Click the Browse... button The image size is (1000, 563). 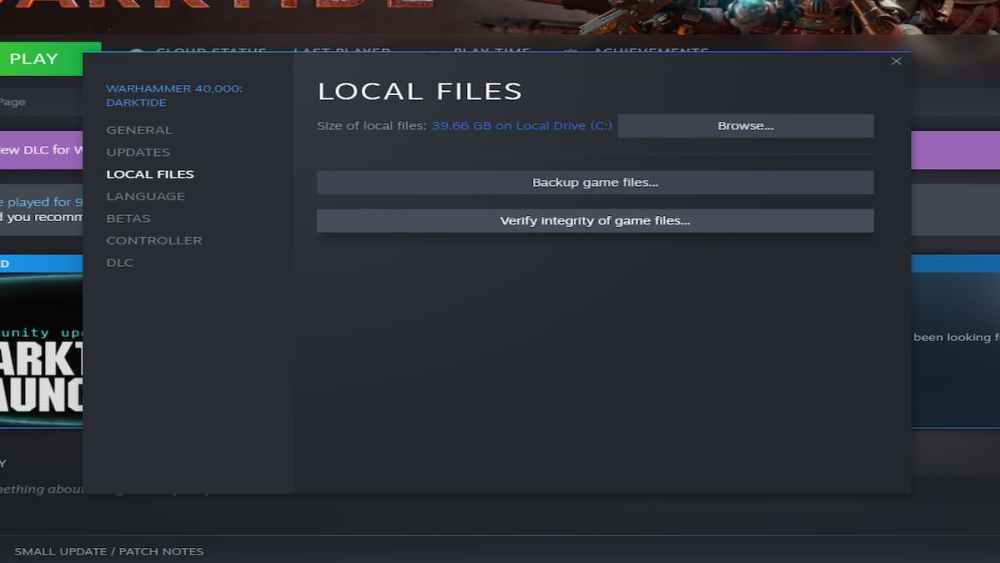tap(745, 126)
